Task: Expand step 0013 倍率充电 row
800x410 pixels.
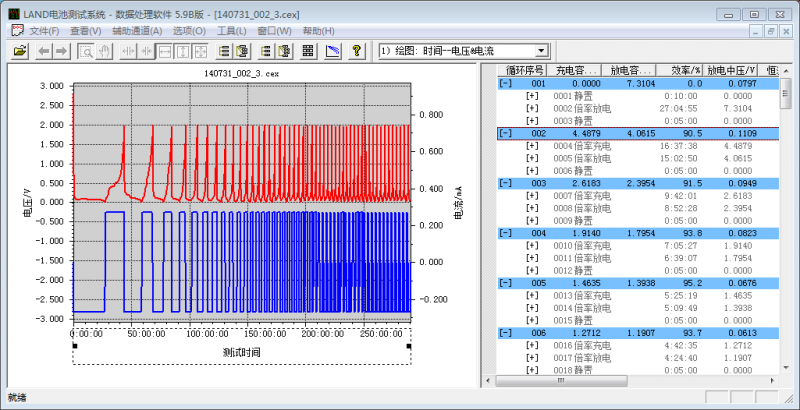Action: pyautogui.click(x=532, y=295)
